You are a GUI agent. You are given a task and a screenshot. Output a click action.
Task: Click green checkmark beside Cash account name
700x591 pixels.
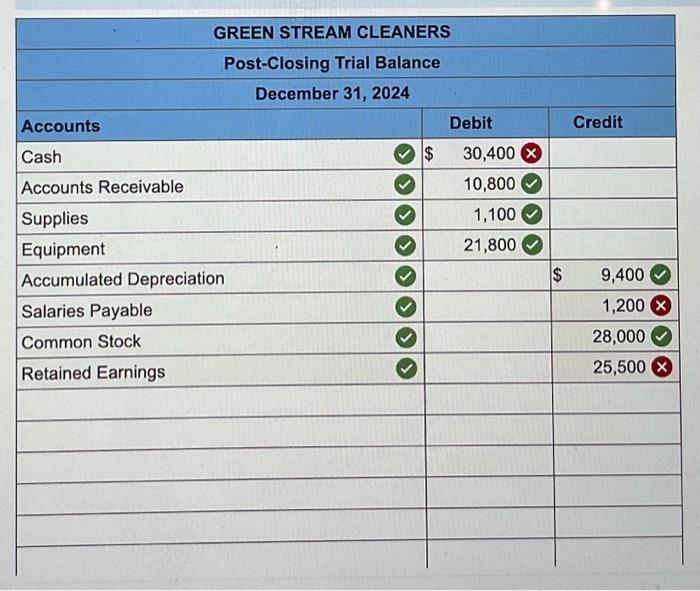click(x=404, y=154)
